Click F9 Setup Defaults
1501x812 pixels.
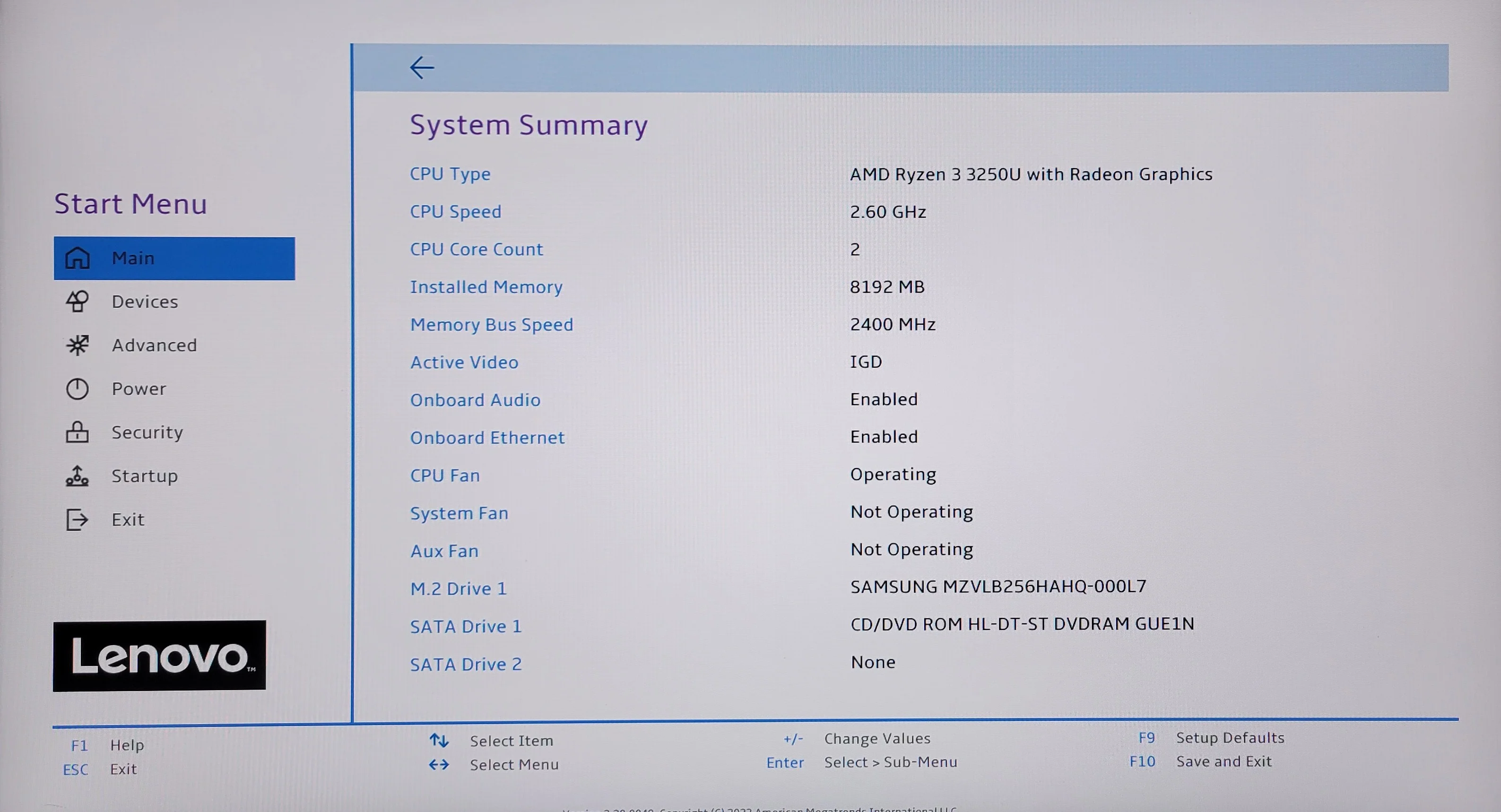(1211, 738)
